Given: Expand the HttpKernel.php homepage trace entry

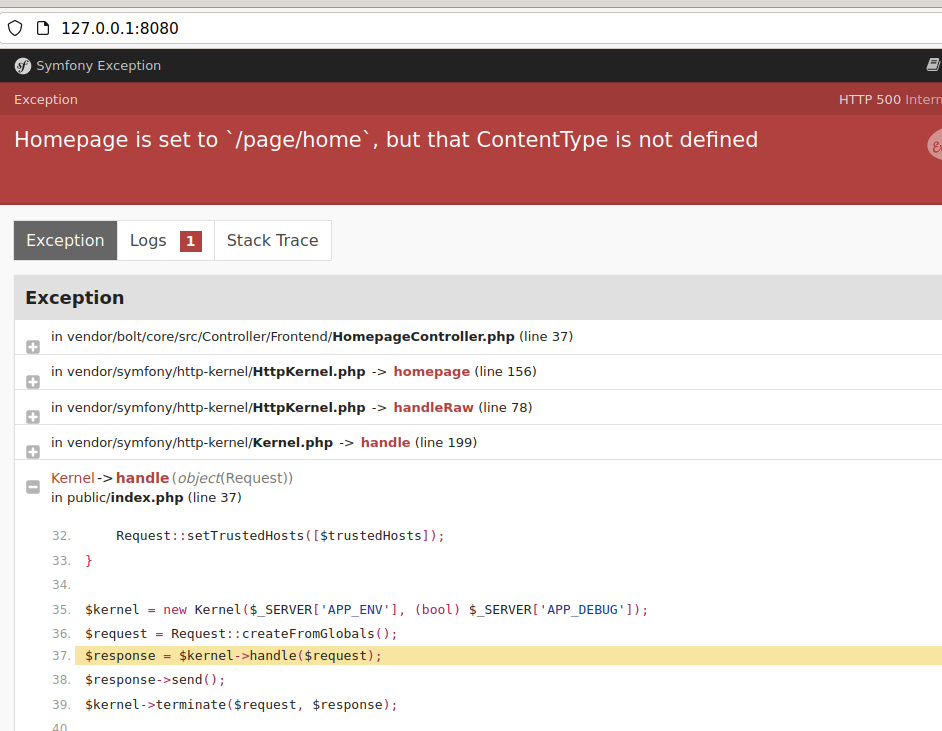Looking at the screenshot, I should (33, 381).
